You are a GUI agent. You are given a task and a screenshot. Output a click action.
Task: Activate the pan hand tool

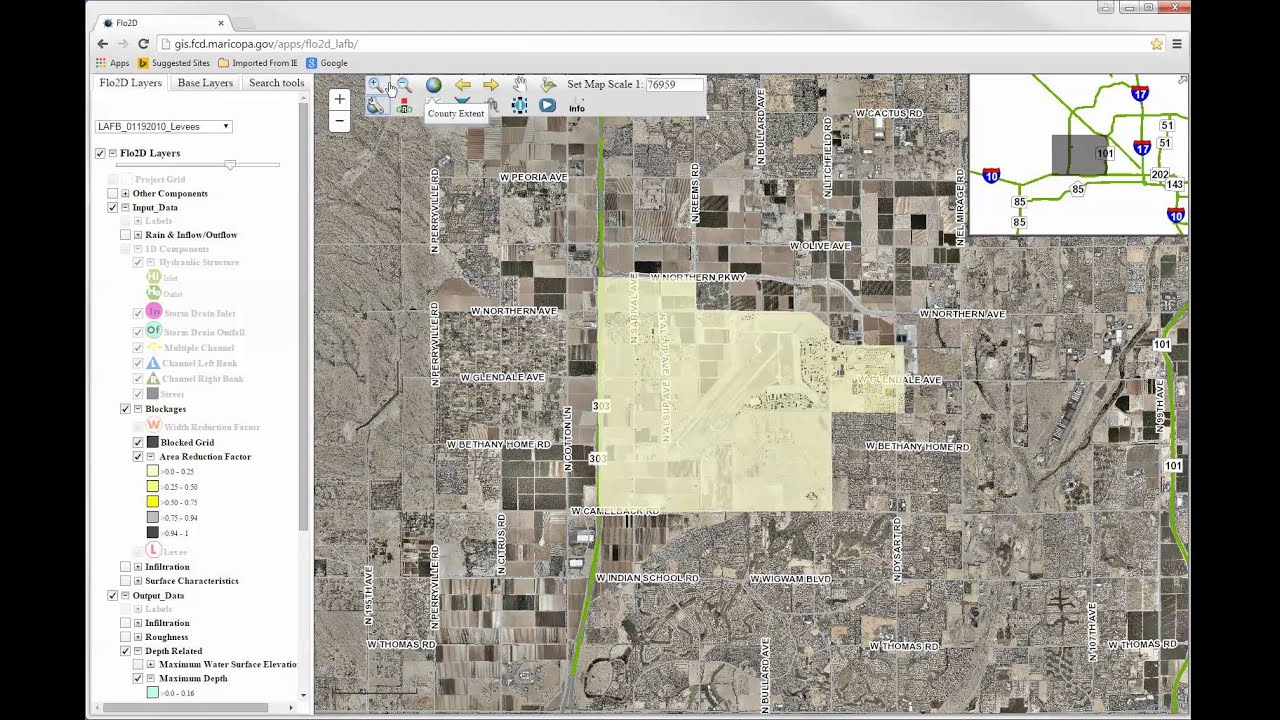pyautogui.click(x=520, y=85)
